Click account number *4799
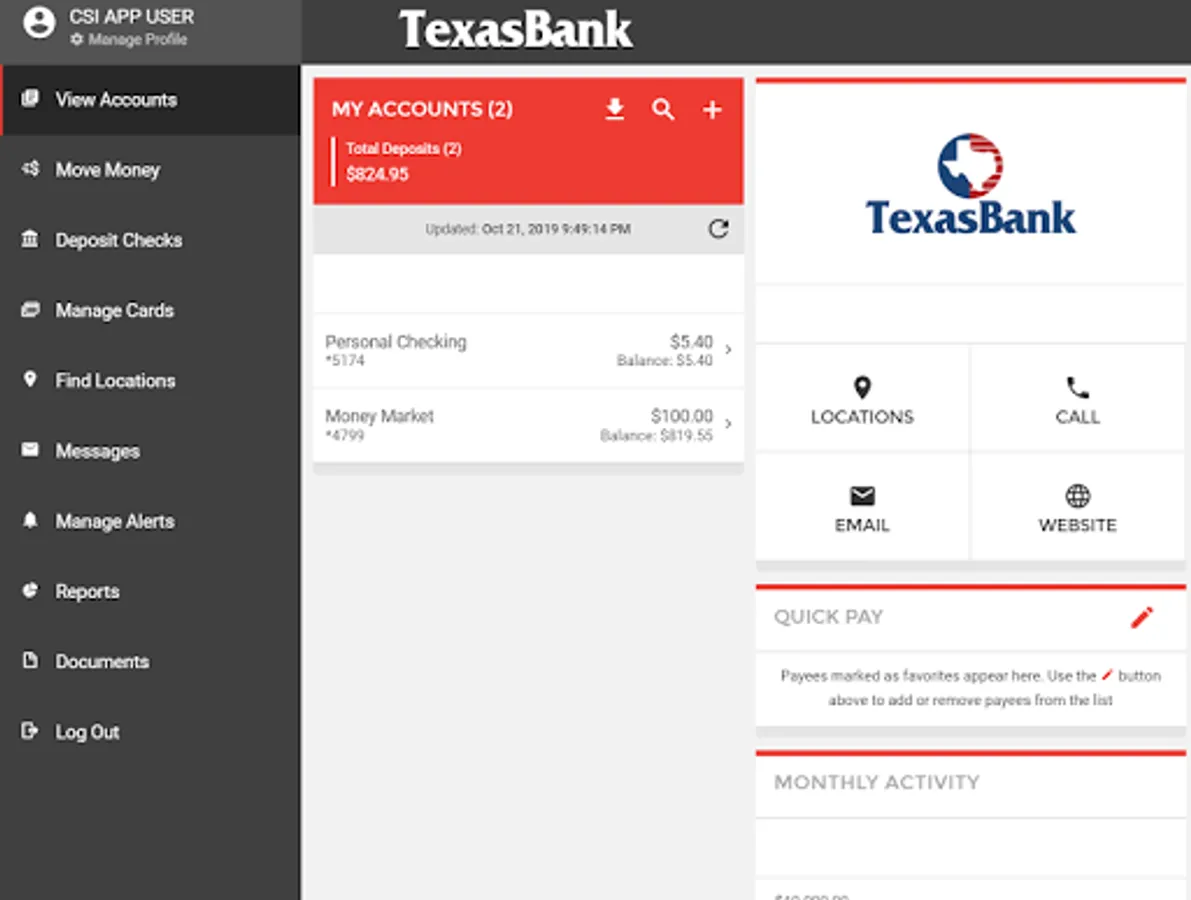 coord(345,435)
